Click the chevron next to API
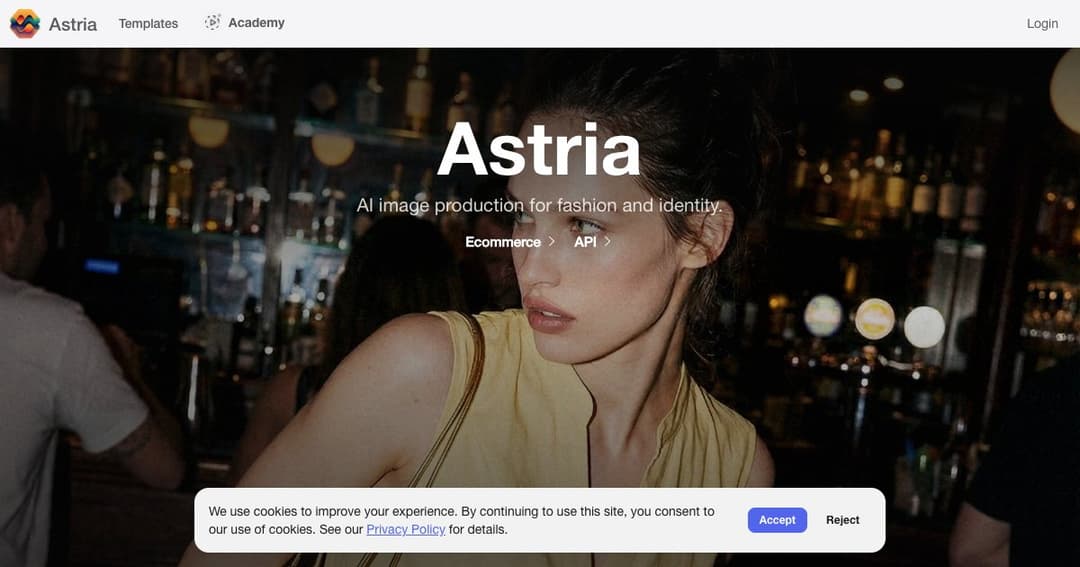This screenshot has height=567, width=1080. pos(607,241)
